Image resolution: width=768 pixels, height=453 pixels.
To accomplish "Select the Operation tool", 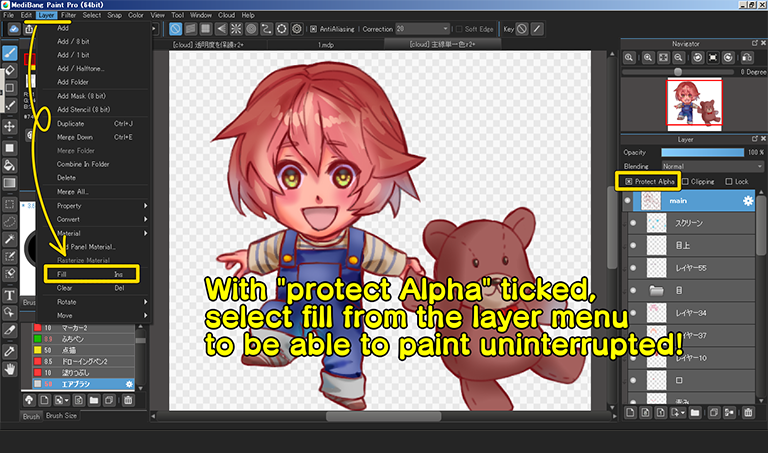I will tap(10, 312).
